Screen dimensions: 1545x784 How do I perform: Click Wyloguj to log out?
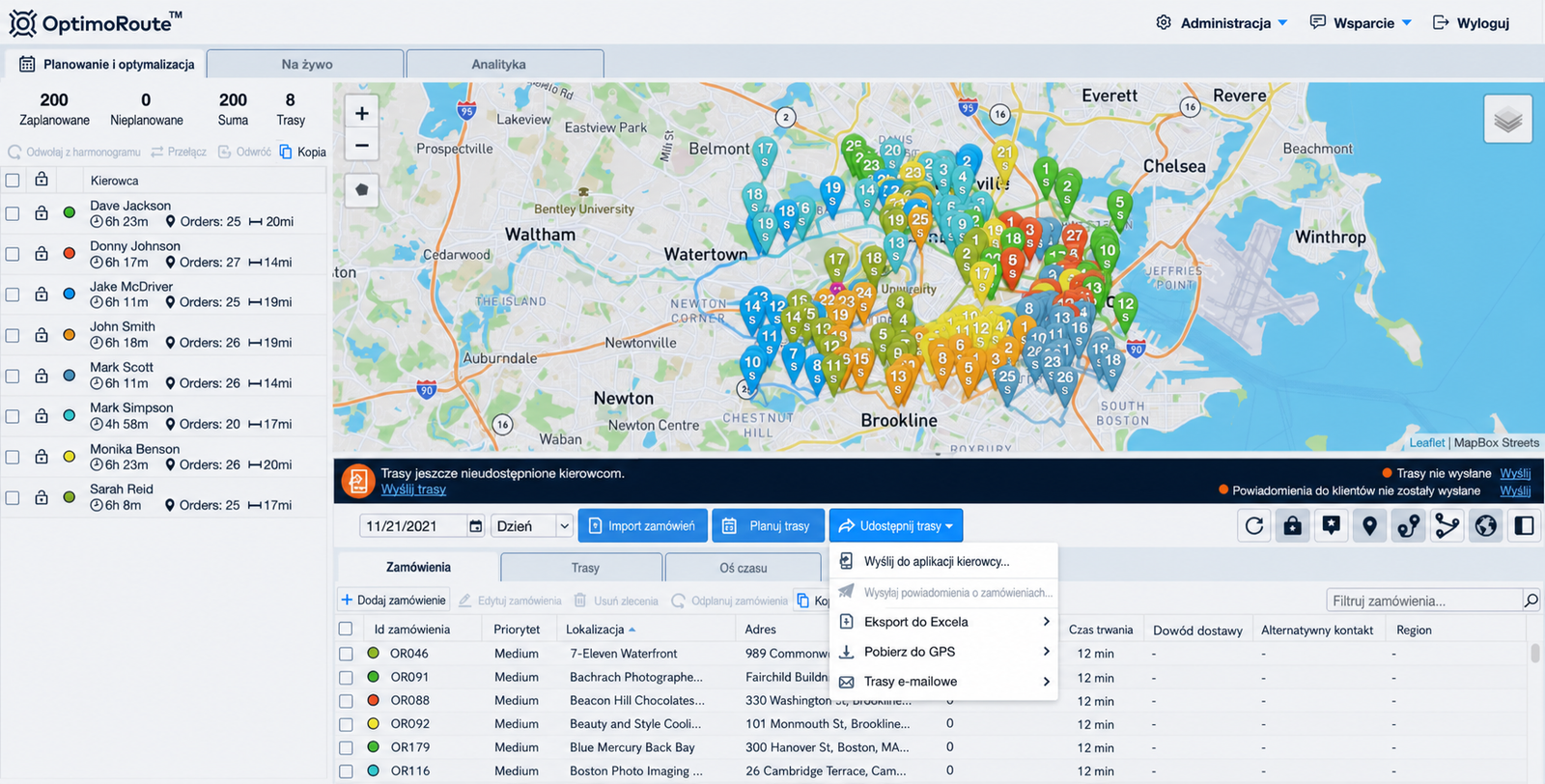click(x=1471, y=22)
